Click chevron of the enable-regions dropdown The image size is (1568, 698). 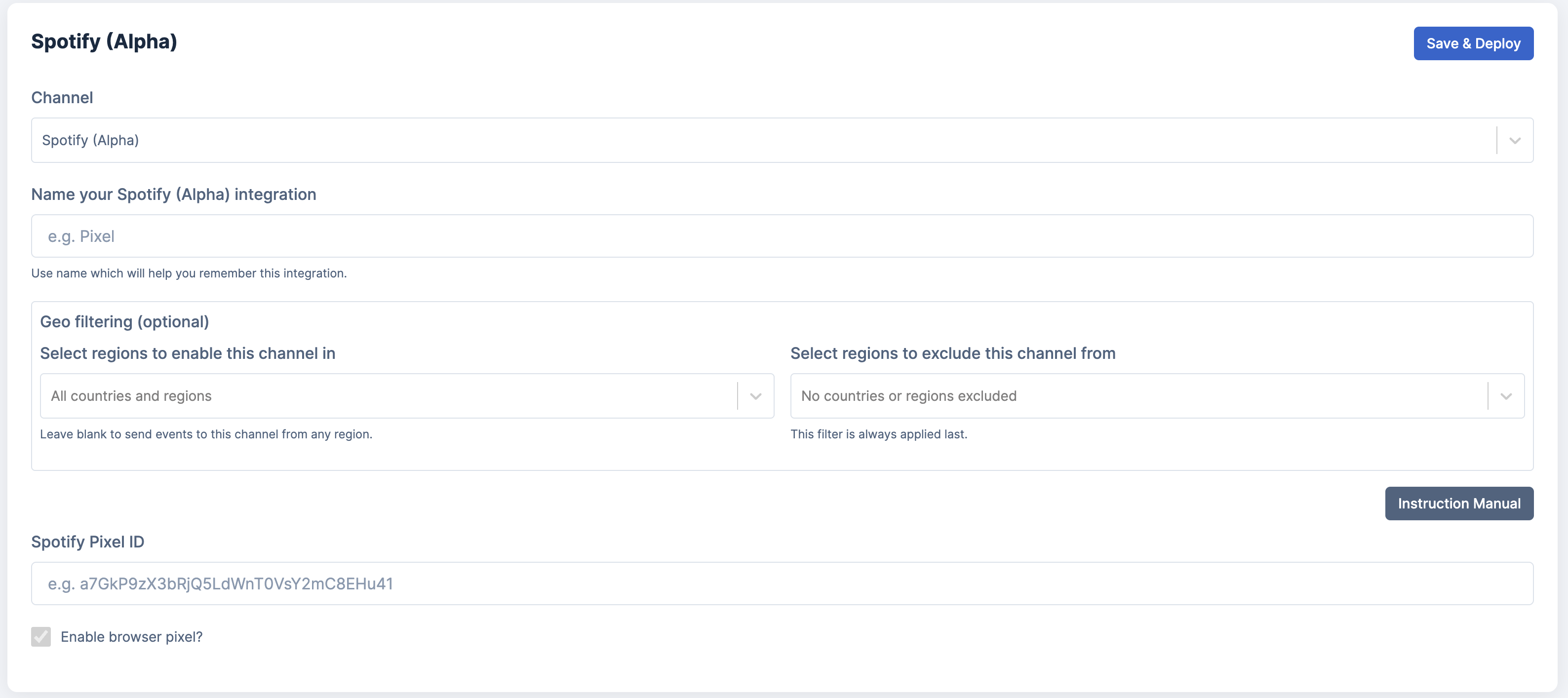pos(755,396)
